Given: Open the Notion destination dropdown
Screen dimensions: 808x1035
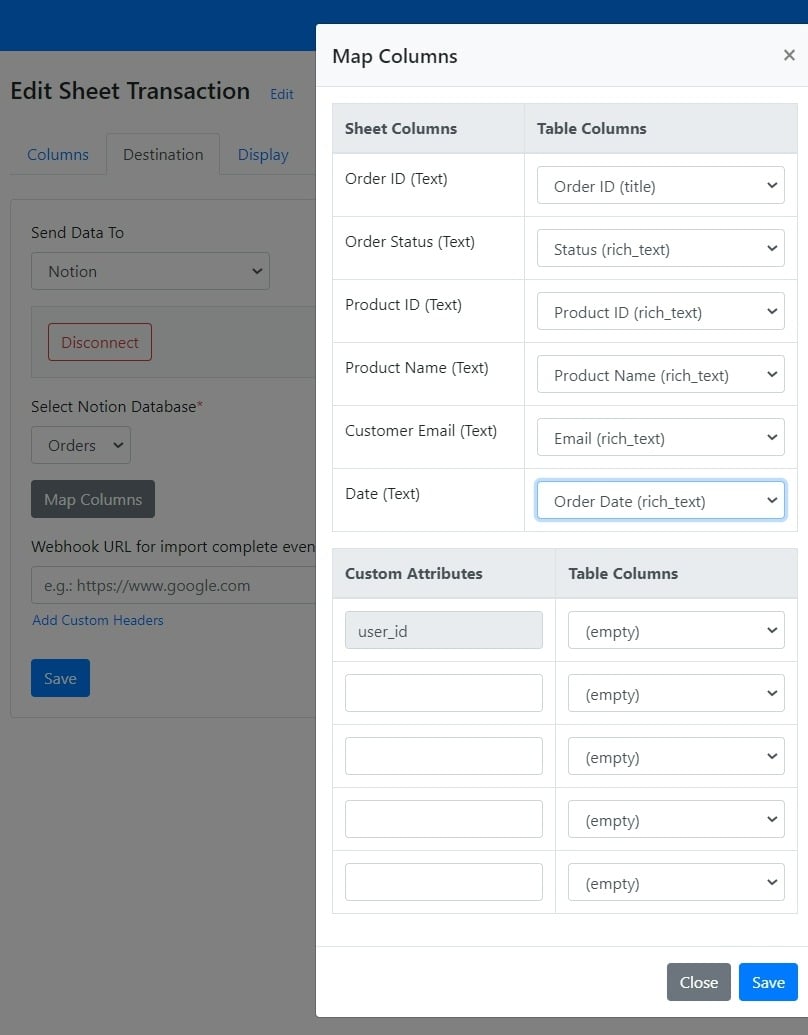Looking at the screenshot, I should [151, 271].
